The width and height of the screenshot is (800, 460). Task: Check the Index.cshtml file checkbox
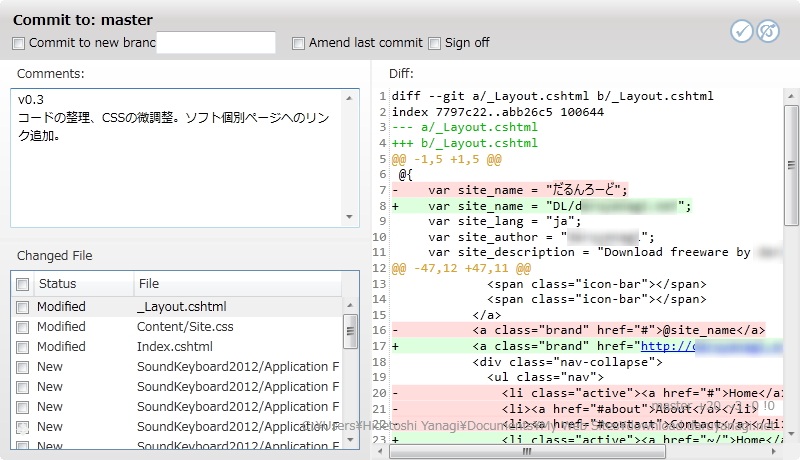click(22, 347)
